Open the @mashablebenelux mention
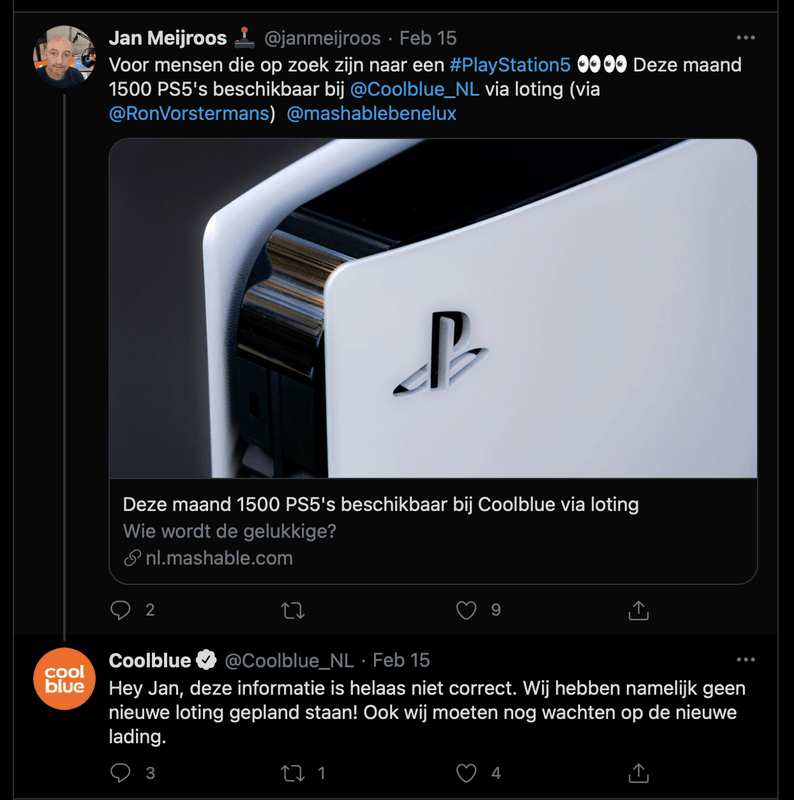794x800 pixels. point(371,113)
